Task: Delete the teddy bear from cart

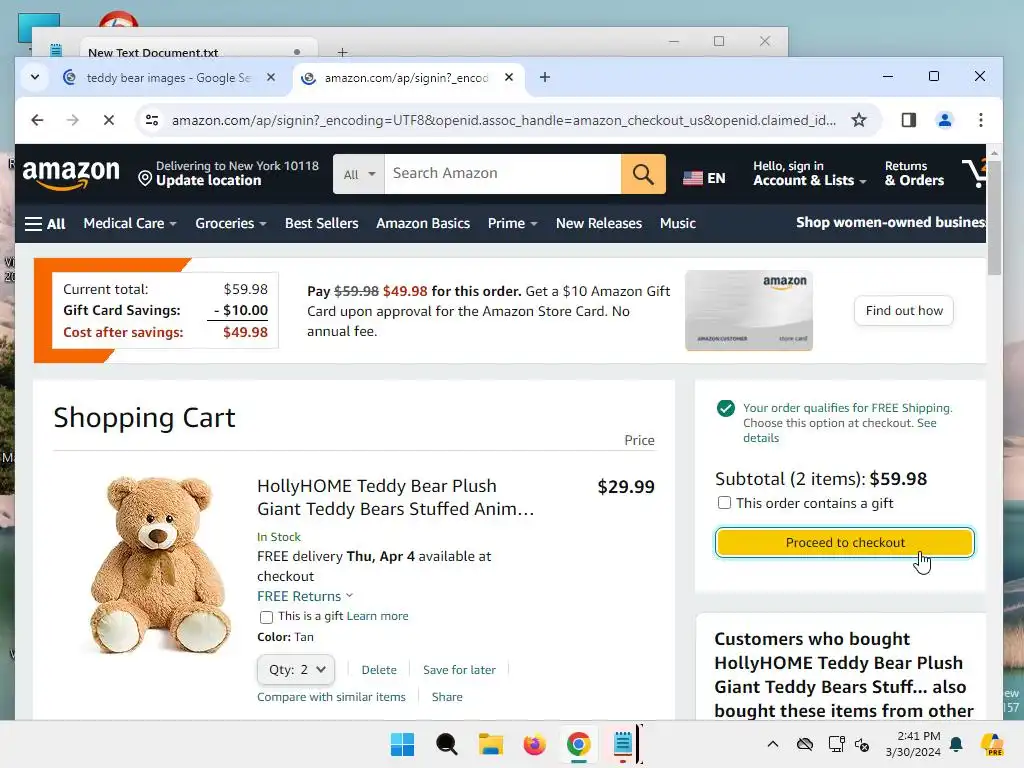Action: pyautogui.click(x=379, y=670)
